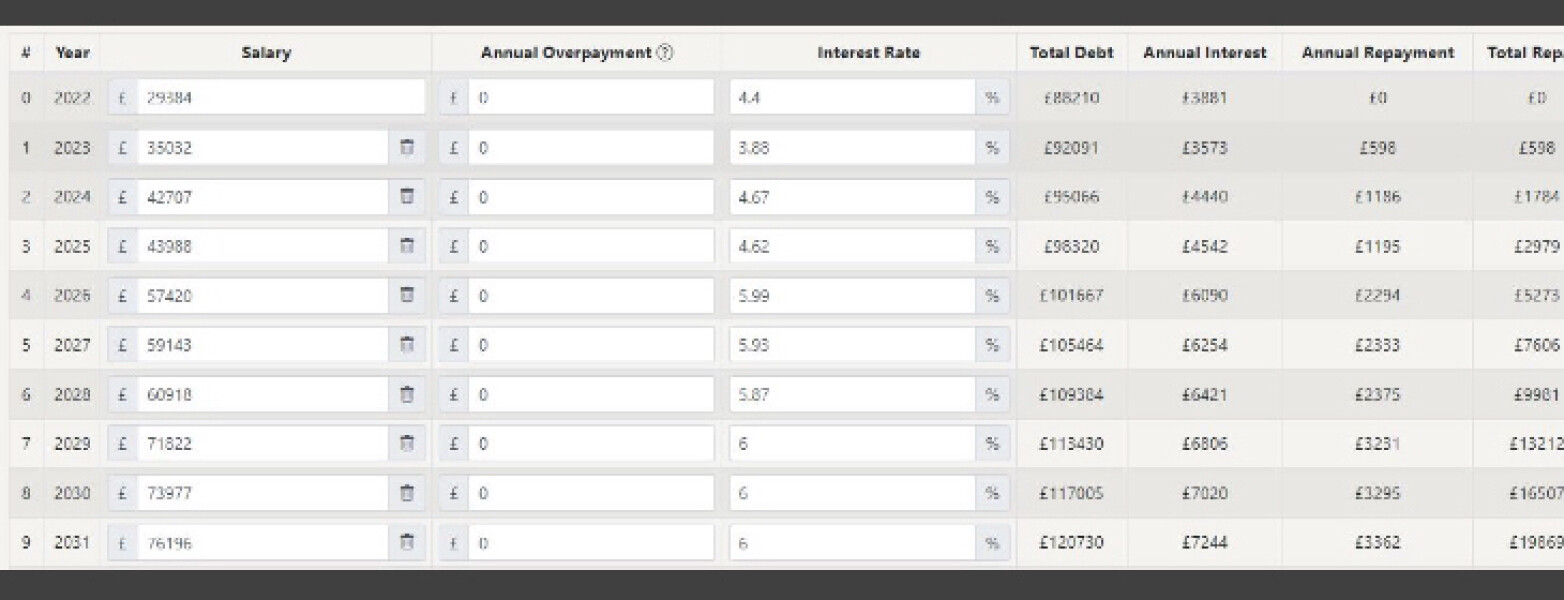1564x600 pixels.
Task: Delete the 2031 row using trash icon
Action: tap(407, 543)
